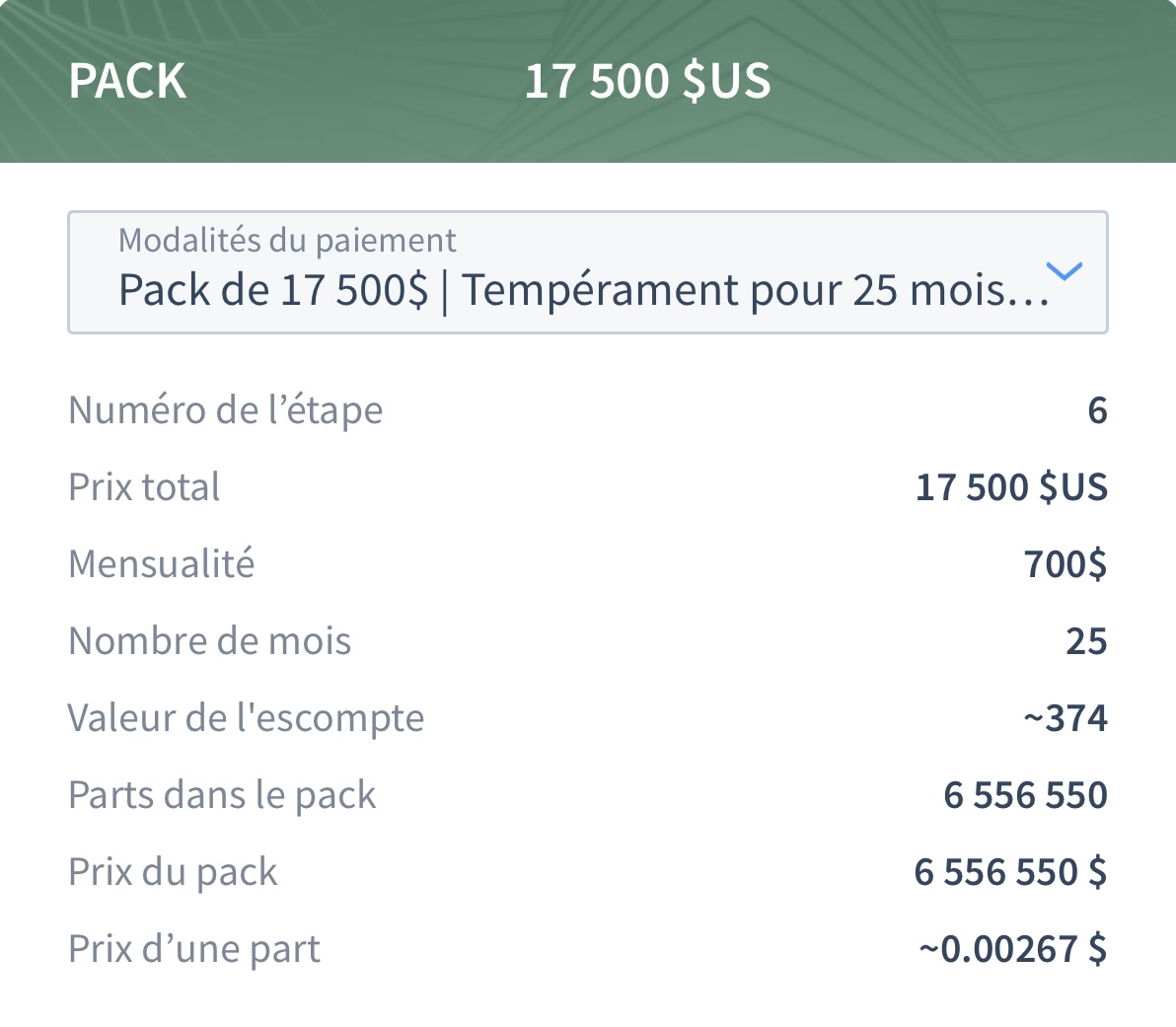Select the ~0.00267 $ share price
Image resolution: width=1176 pixels, height=1027 pixels.
[x=1012, y=948]
